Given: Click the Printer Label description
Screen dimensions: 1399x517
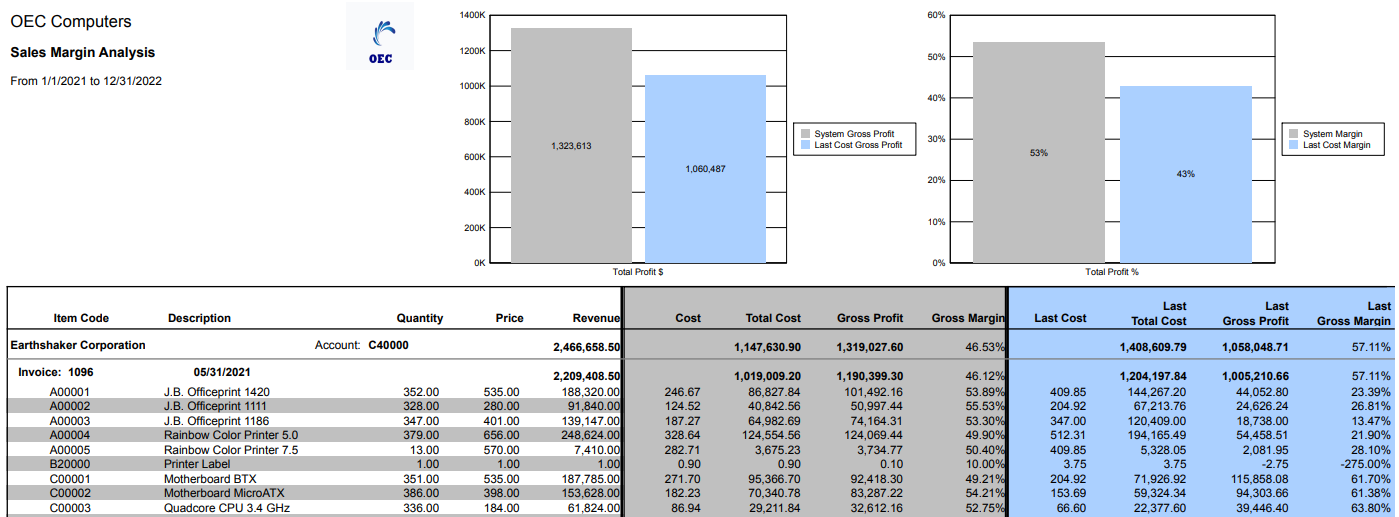Looking at the screenshot, I should (x=196, y=464).
